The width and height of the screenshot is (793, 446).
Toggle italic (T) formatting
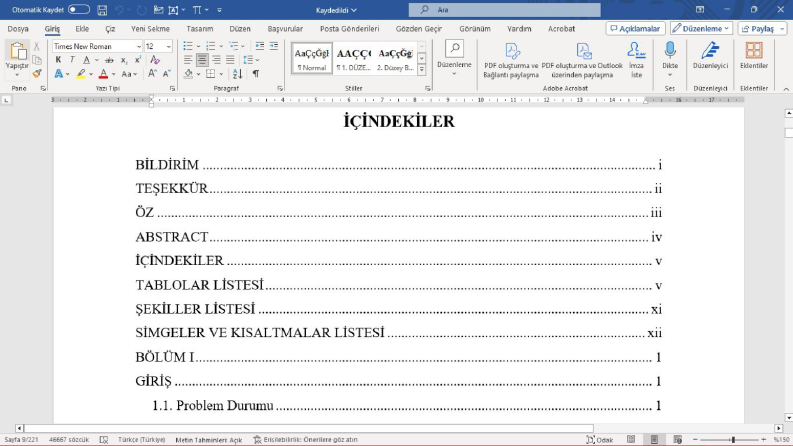(72, 60)
